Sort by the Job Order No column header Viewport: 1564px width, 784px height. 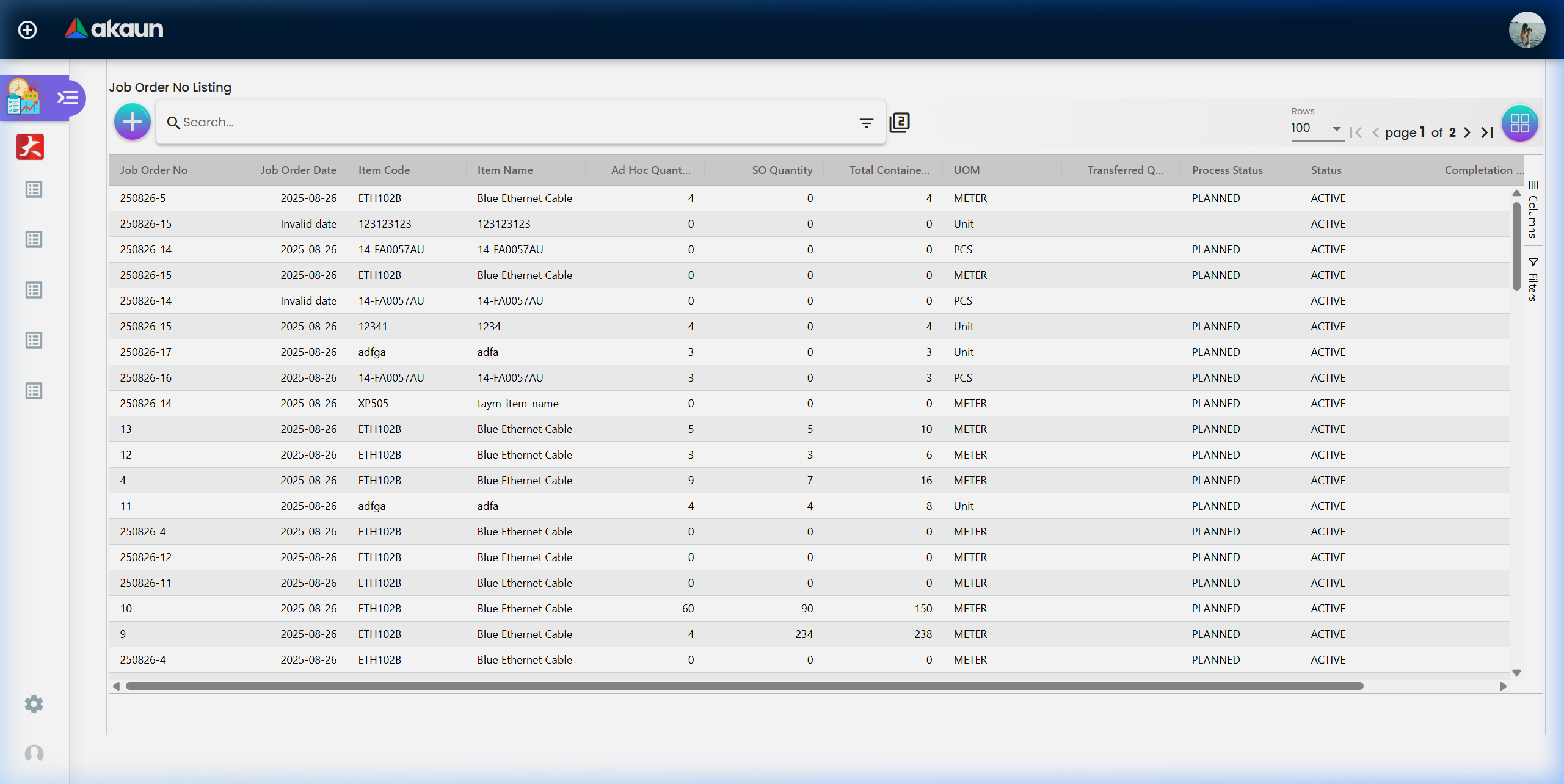153,170
